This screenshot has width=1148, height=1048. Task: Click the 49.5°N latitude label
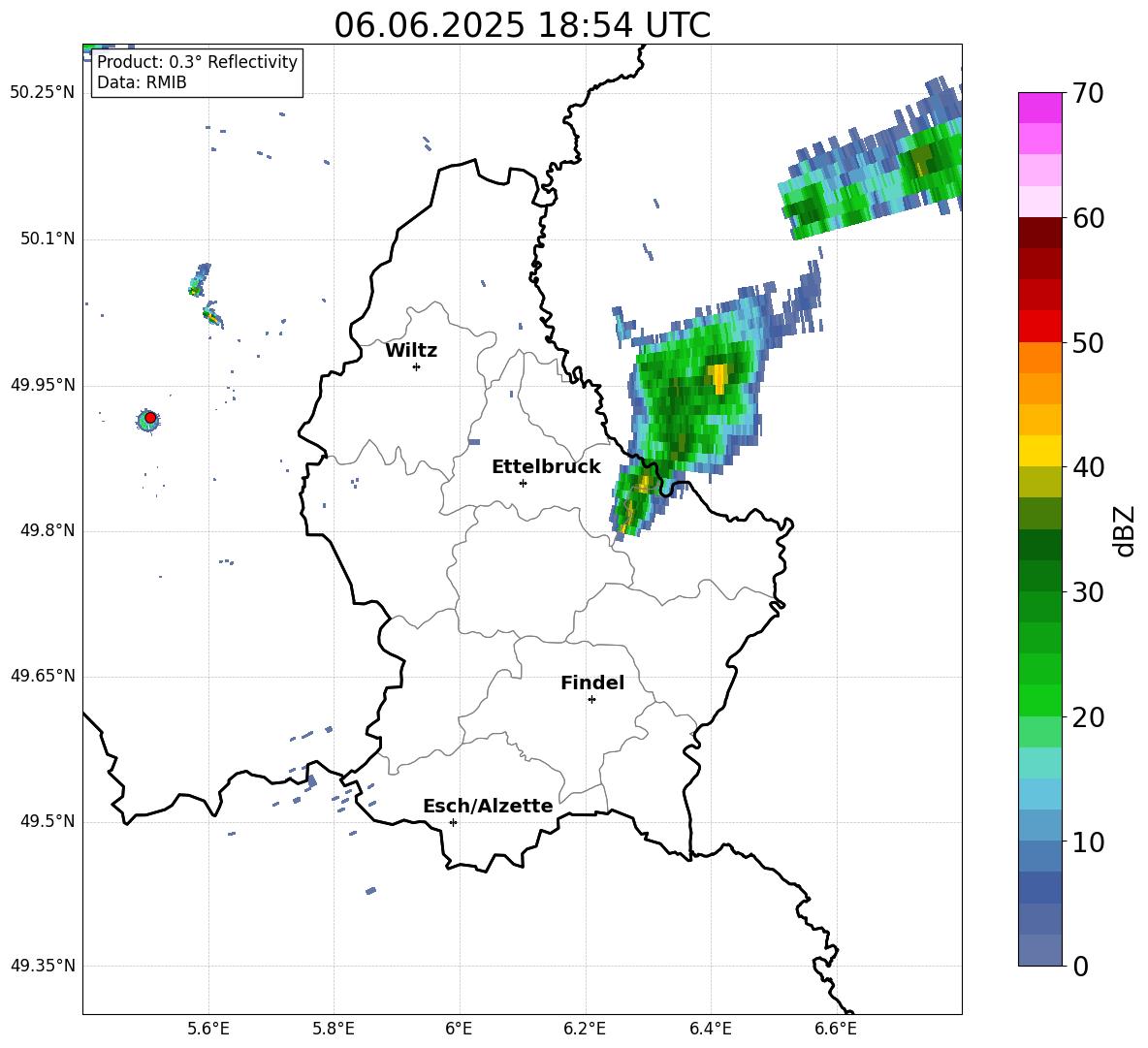[48, 821]
